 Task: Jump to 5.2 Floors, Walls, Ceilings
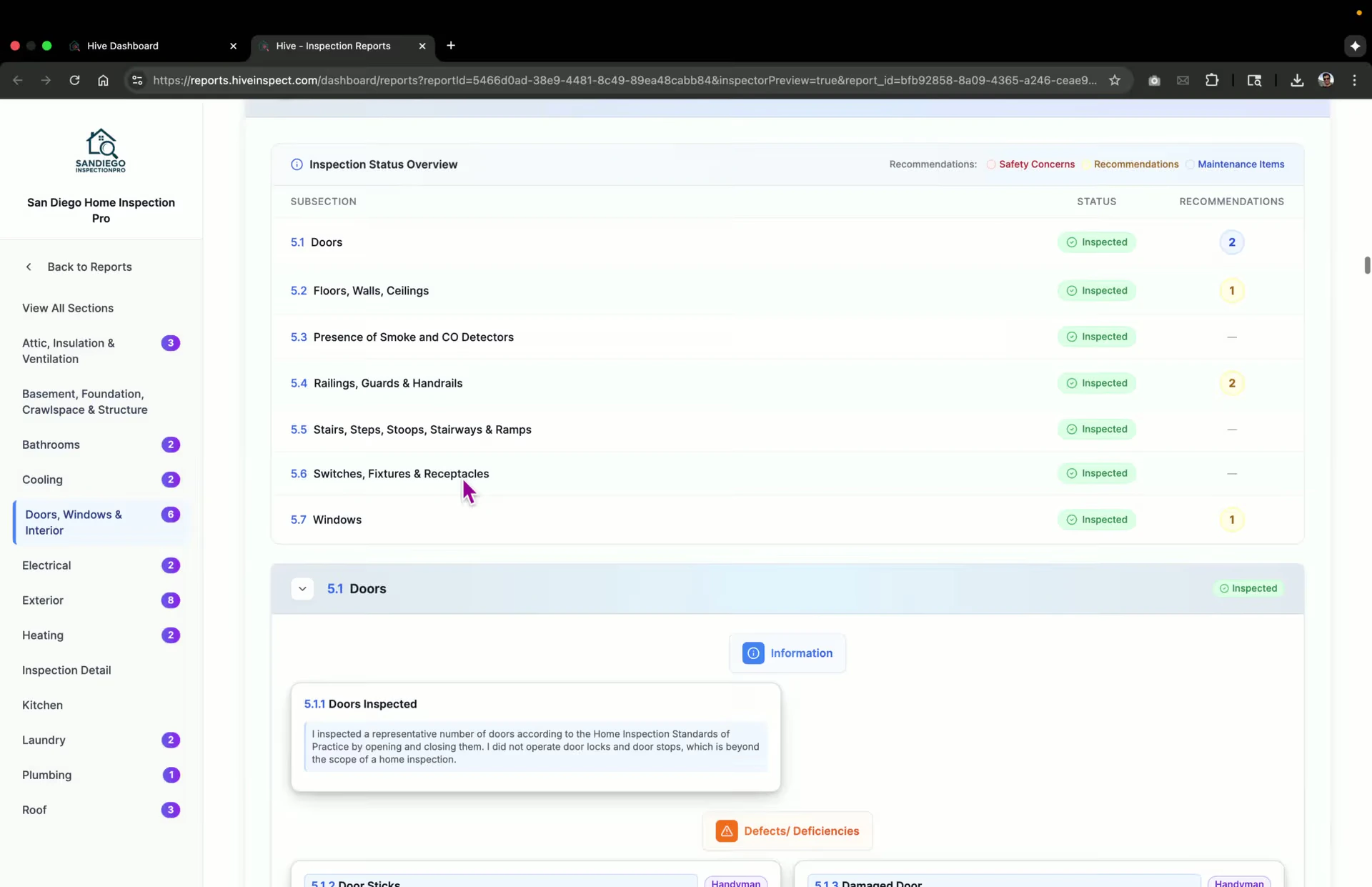click(x=787, y=291)
